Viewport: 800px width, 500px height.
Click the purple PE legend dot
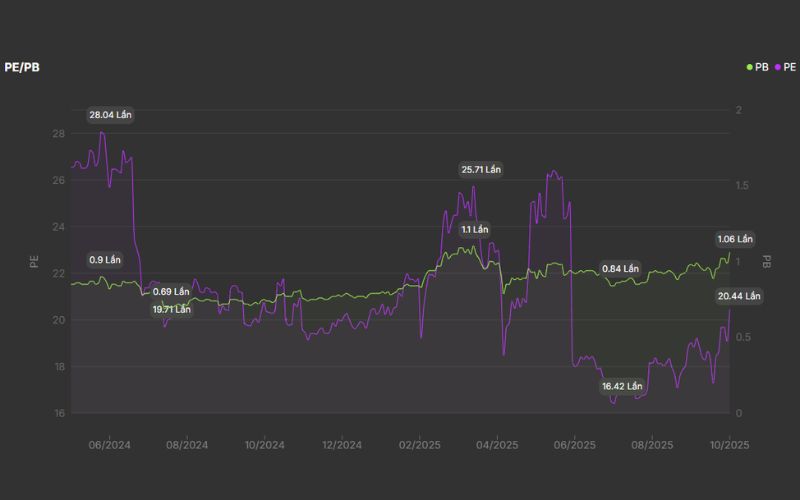coord(778,67)
